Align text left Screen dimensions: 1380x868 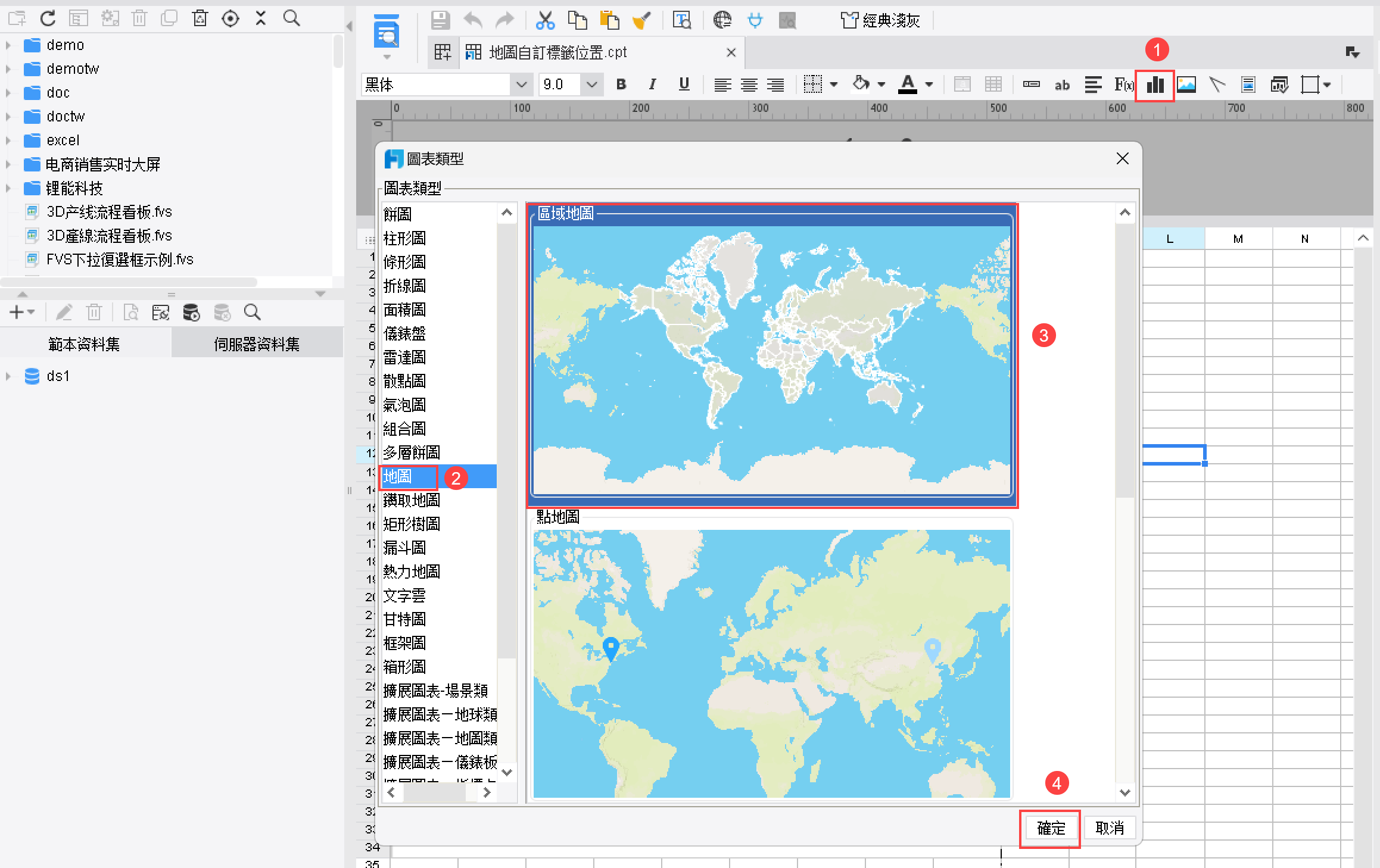point(722,85)
